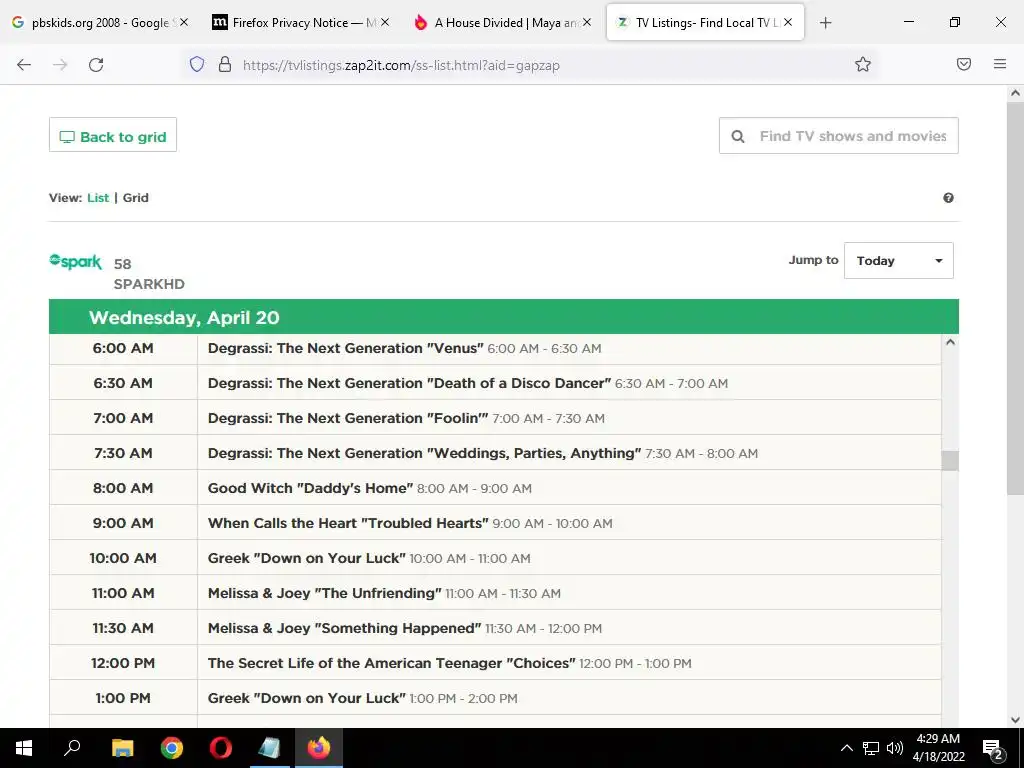1024x768 pixels.
Task: Open the Jump to Today dropdown
Action: click(x=899, y=261)
